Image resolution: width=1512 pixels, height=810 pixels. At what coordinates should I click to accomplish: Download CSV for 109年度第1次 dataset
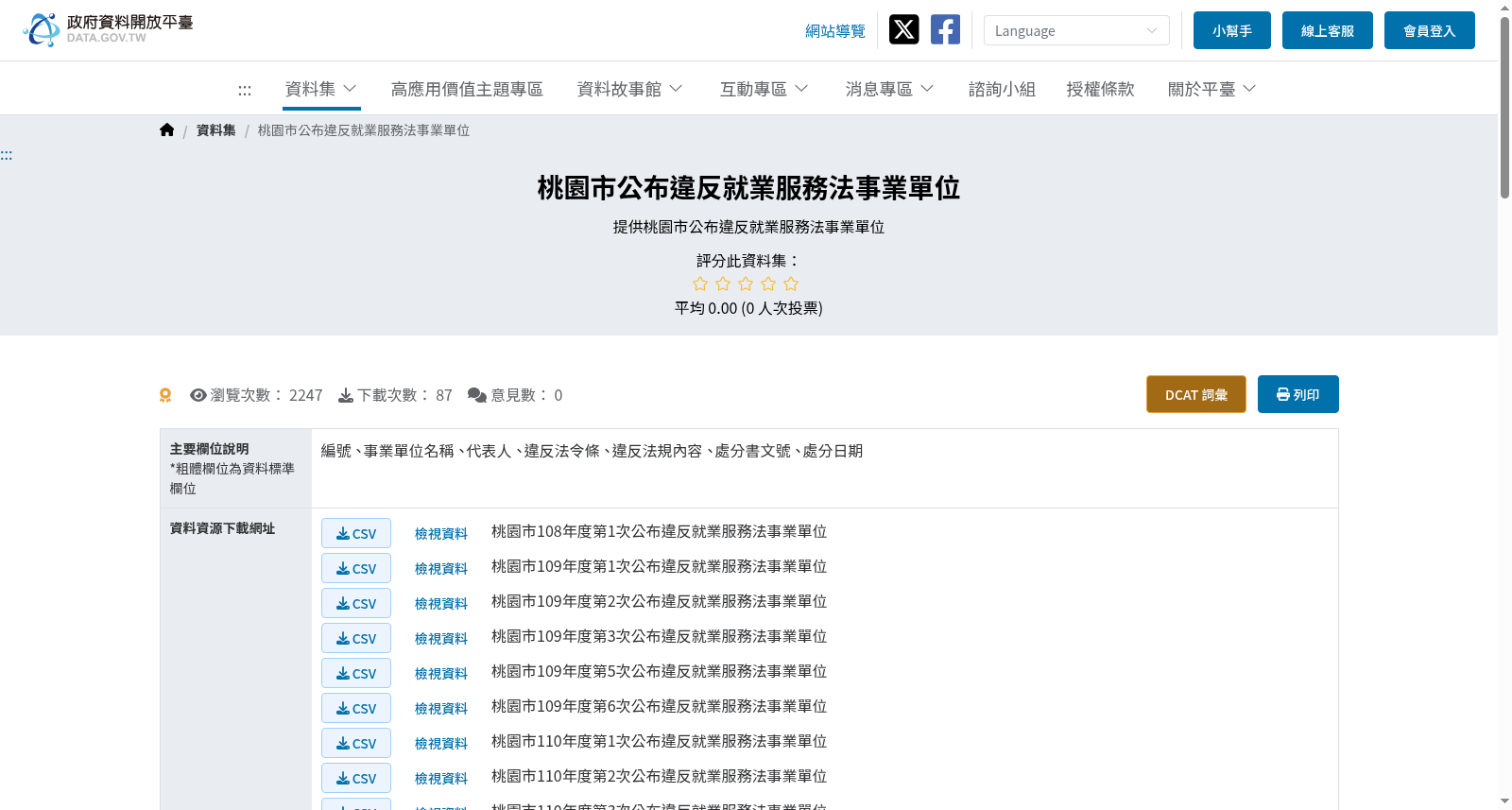[x=356, y=568]
